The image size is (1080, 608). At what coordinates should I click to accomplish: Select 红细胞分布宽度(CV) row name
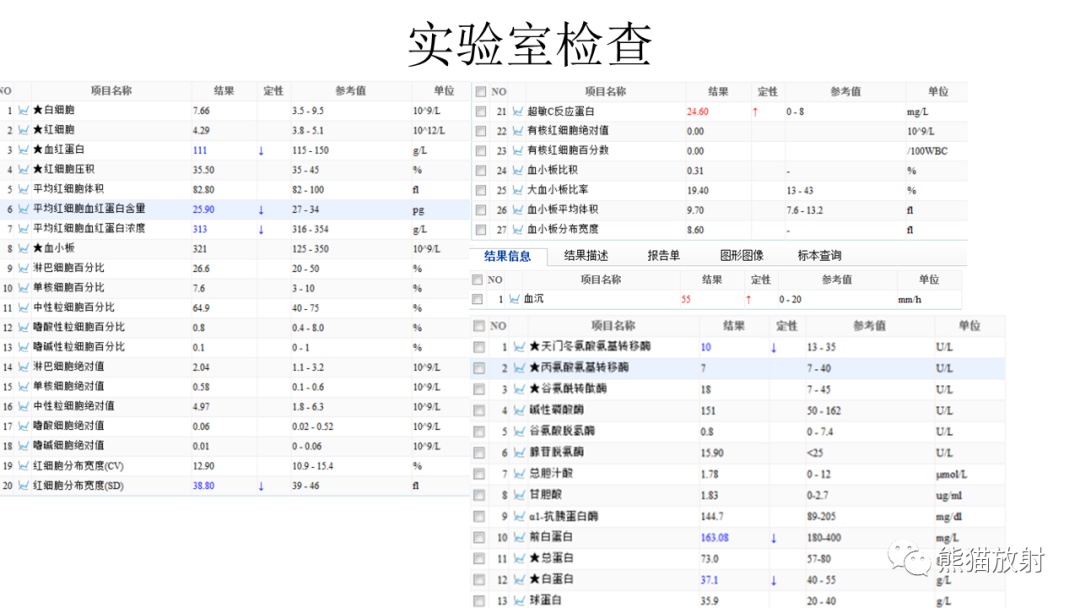[79, 466]
